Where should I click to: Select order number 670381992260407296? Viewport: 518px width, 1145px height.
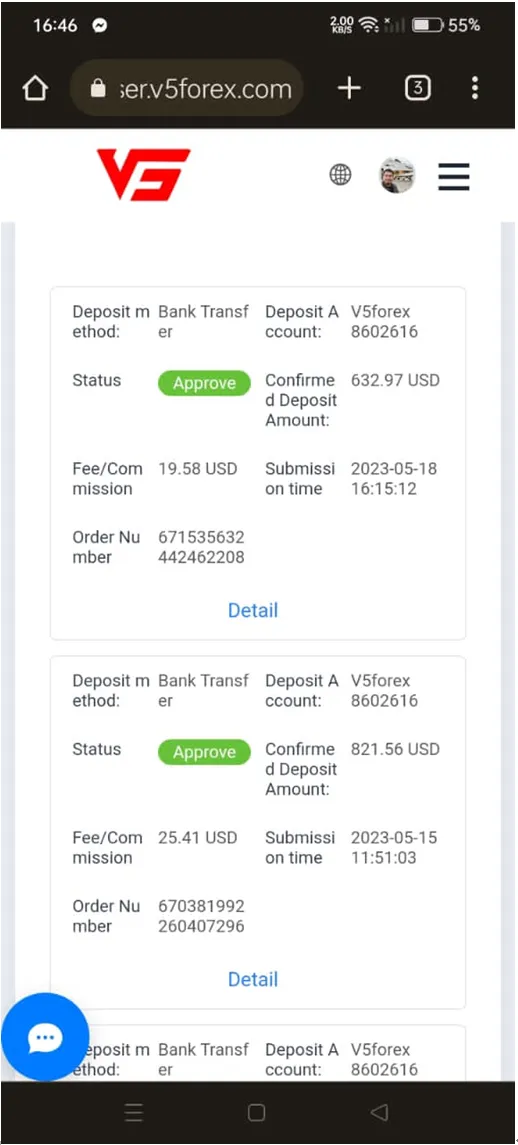pos(201,916)
